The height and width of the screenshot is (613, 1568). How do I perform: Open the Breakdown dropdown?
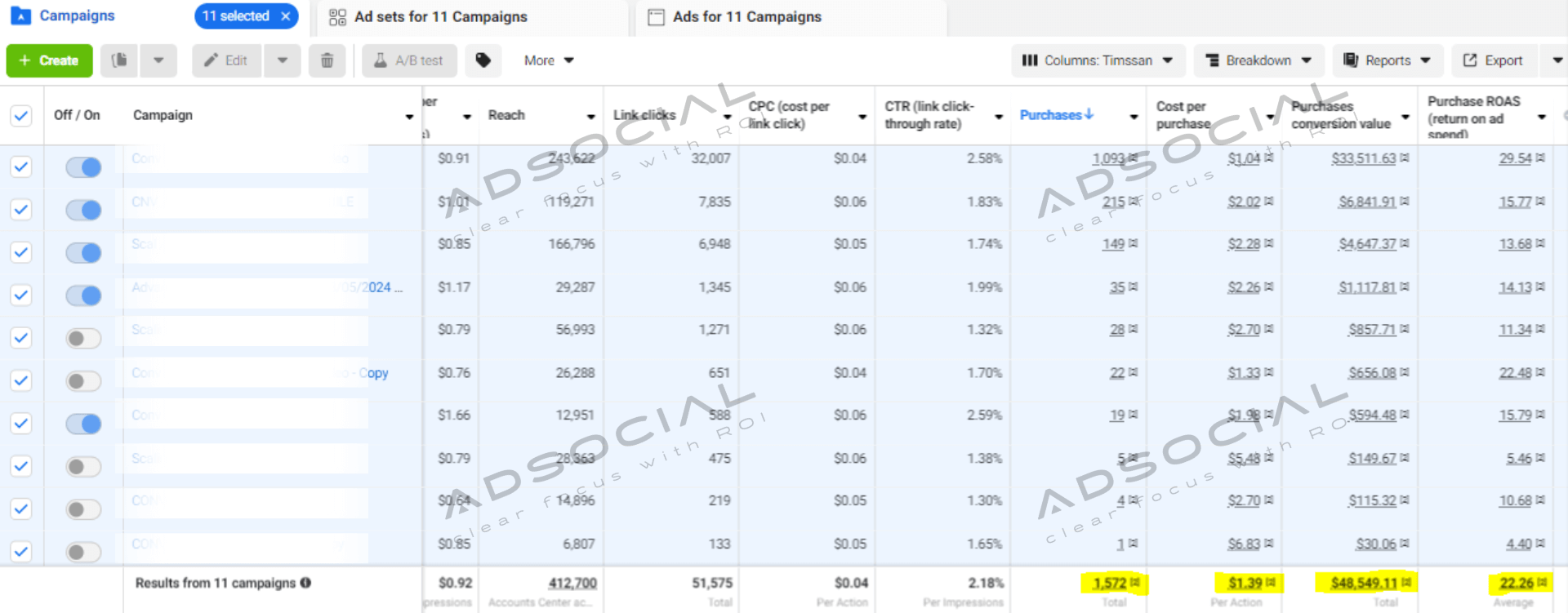(x=1258, y=60)
